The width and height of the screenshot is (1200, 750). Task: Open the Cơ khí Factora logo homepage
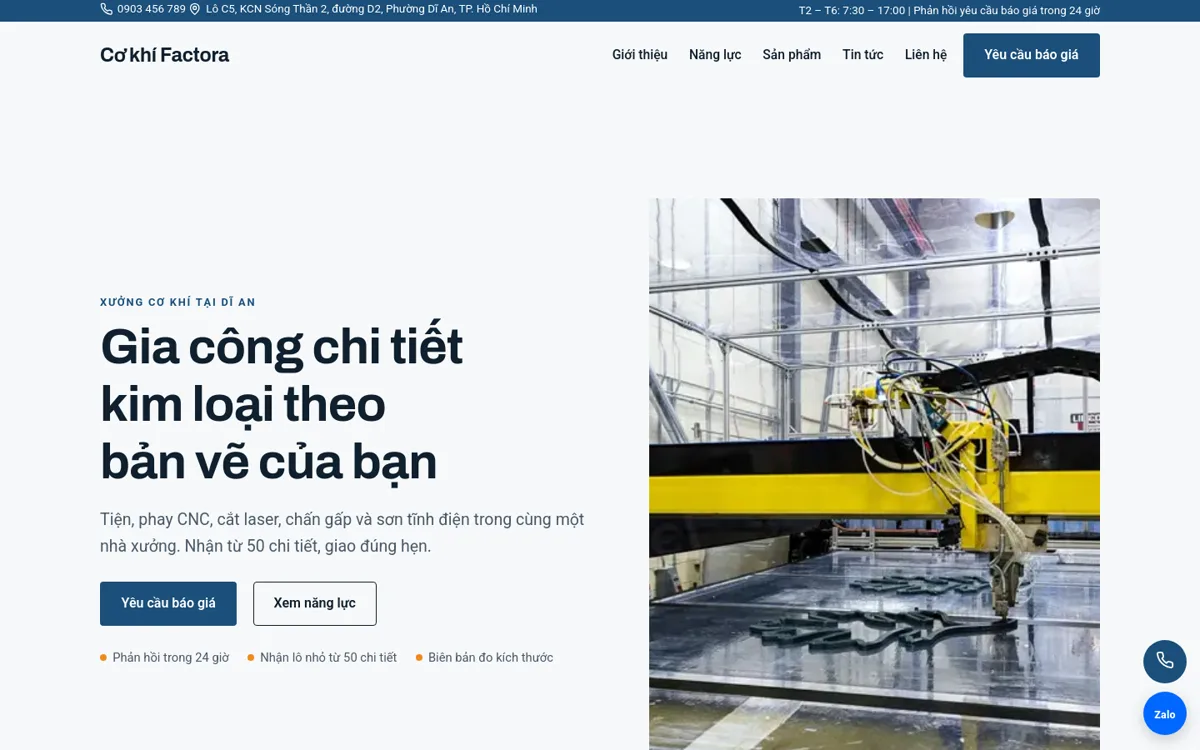click(164, 55)
